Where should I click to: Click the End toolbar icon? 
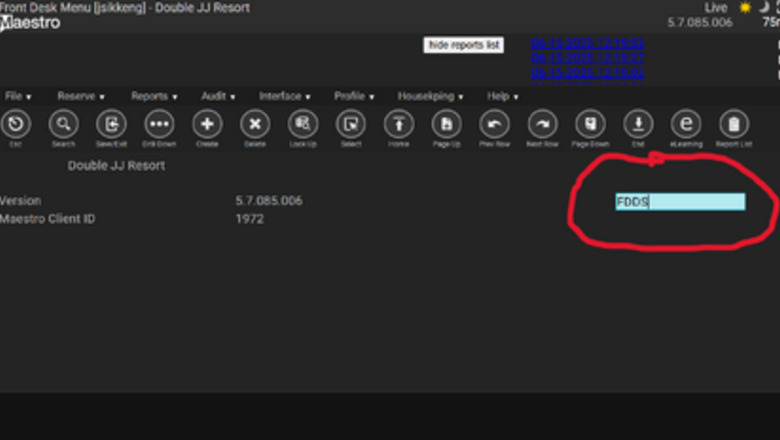(x=638, y=124)
